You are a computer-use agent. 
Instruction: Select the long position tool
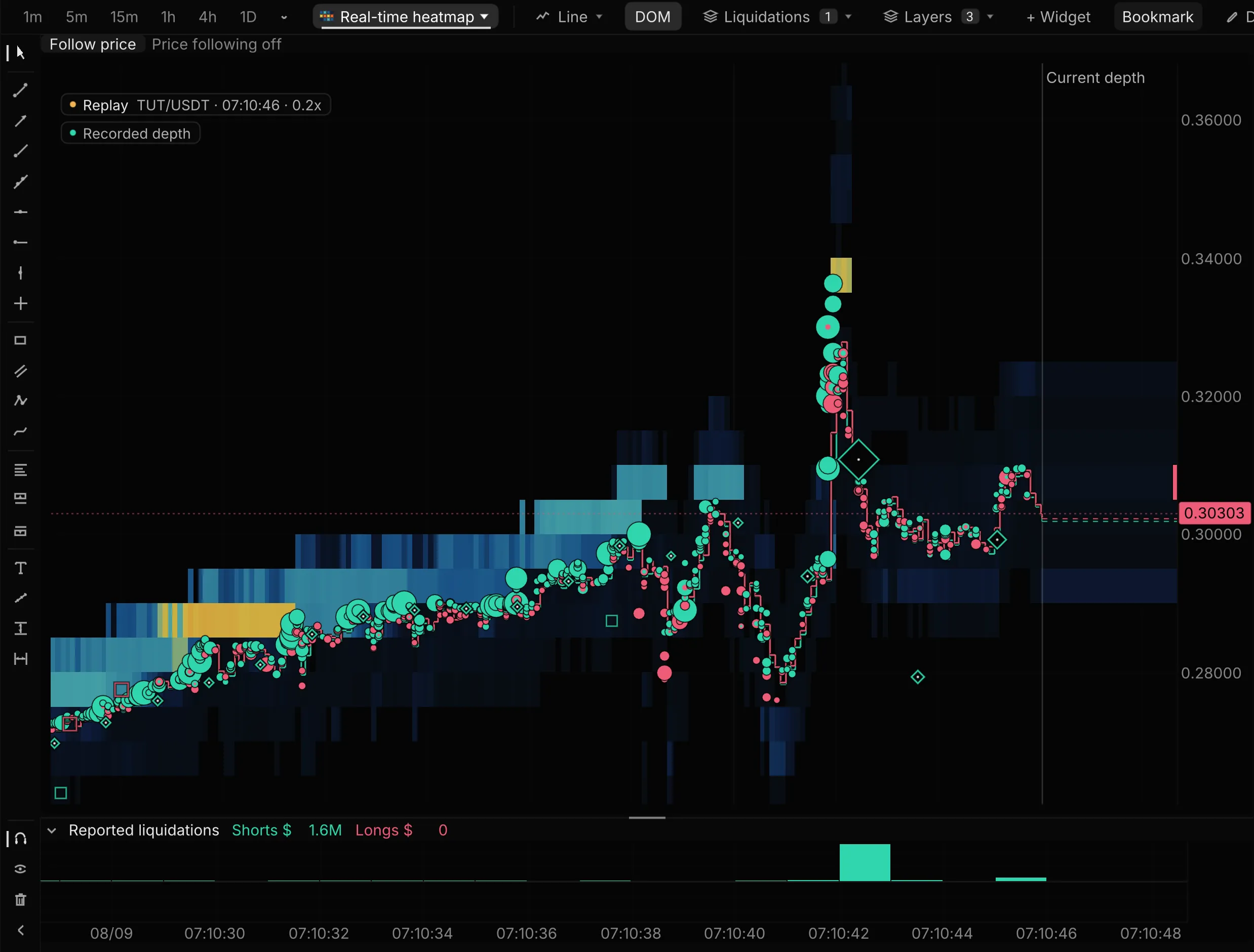click(20, 498)
